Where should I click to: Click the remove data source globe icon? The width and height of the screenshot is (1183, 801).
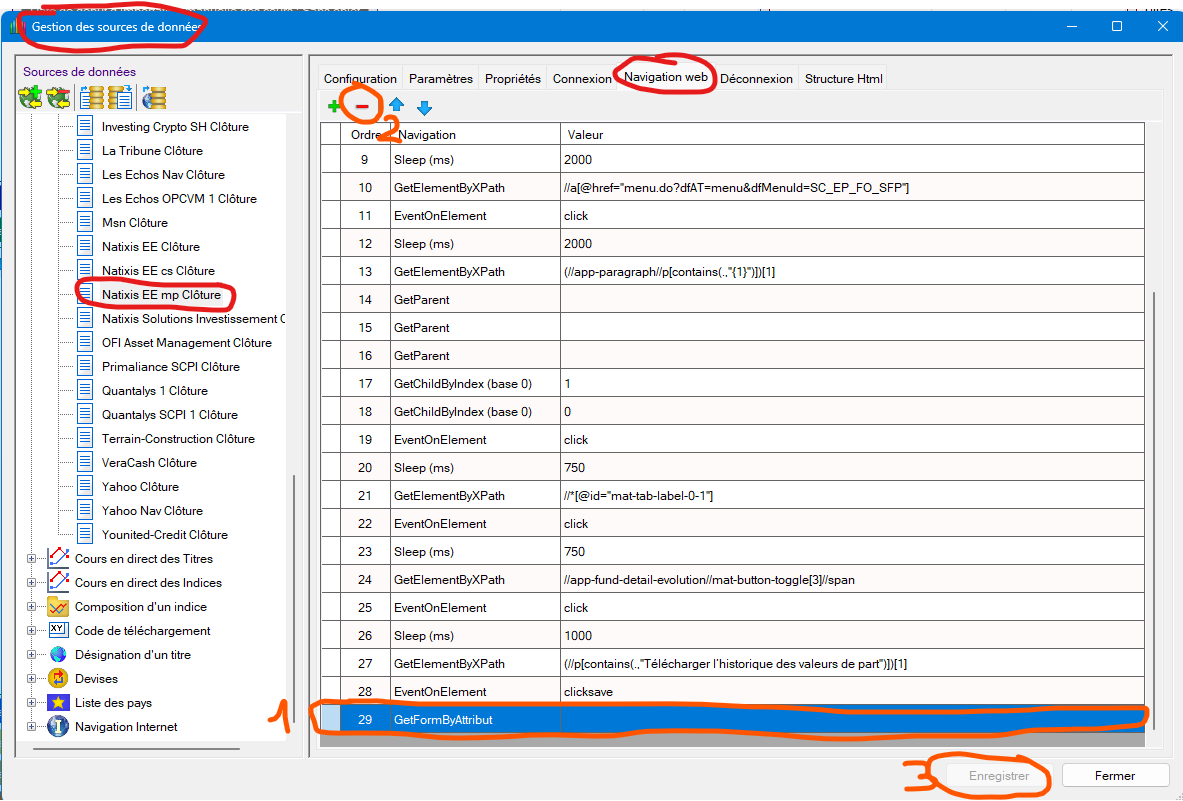59,97
